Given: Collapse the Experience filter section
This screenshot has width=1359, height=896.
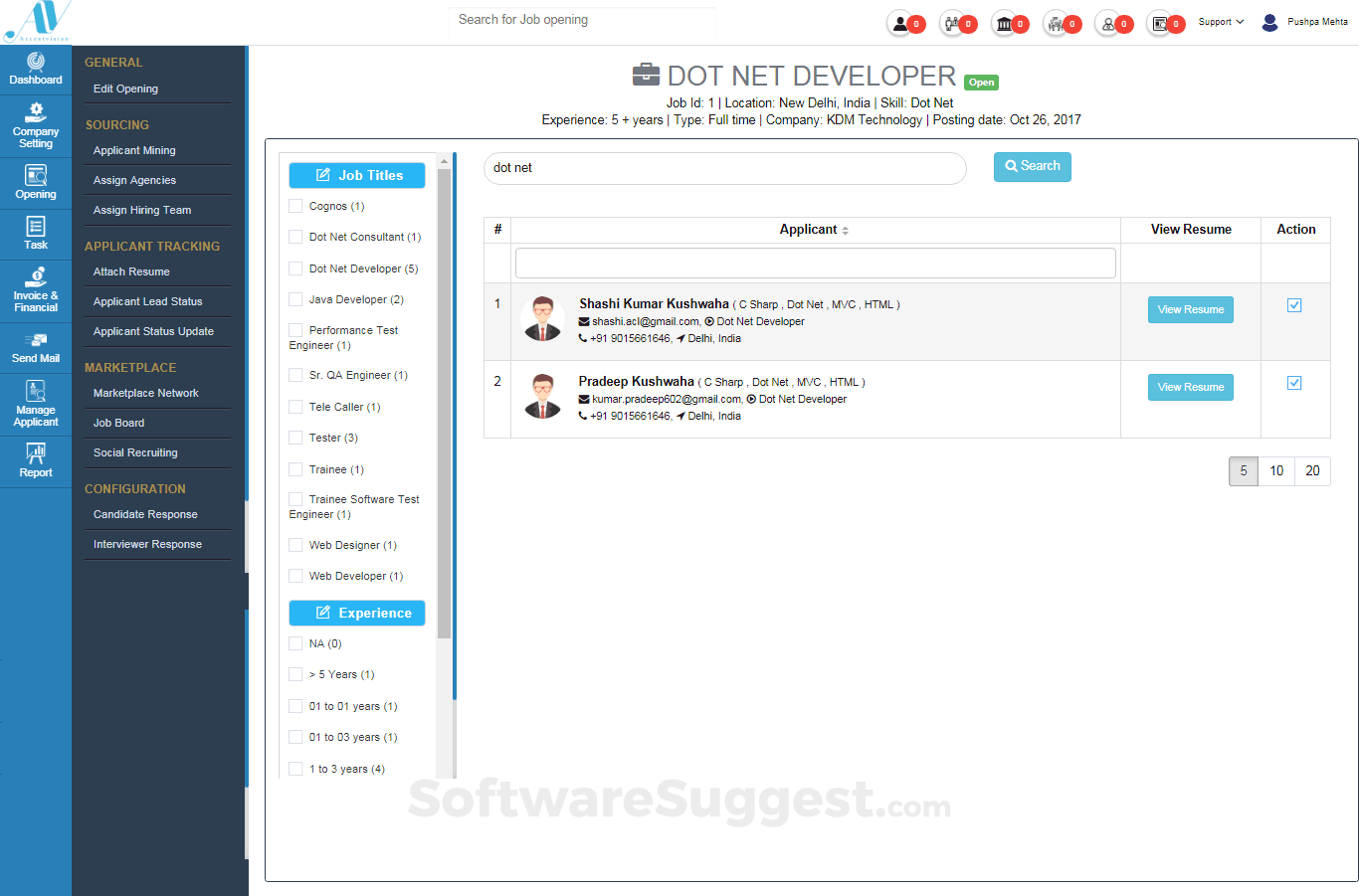Looking at the screenshot, I should pos(357,613).
